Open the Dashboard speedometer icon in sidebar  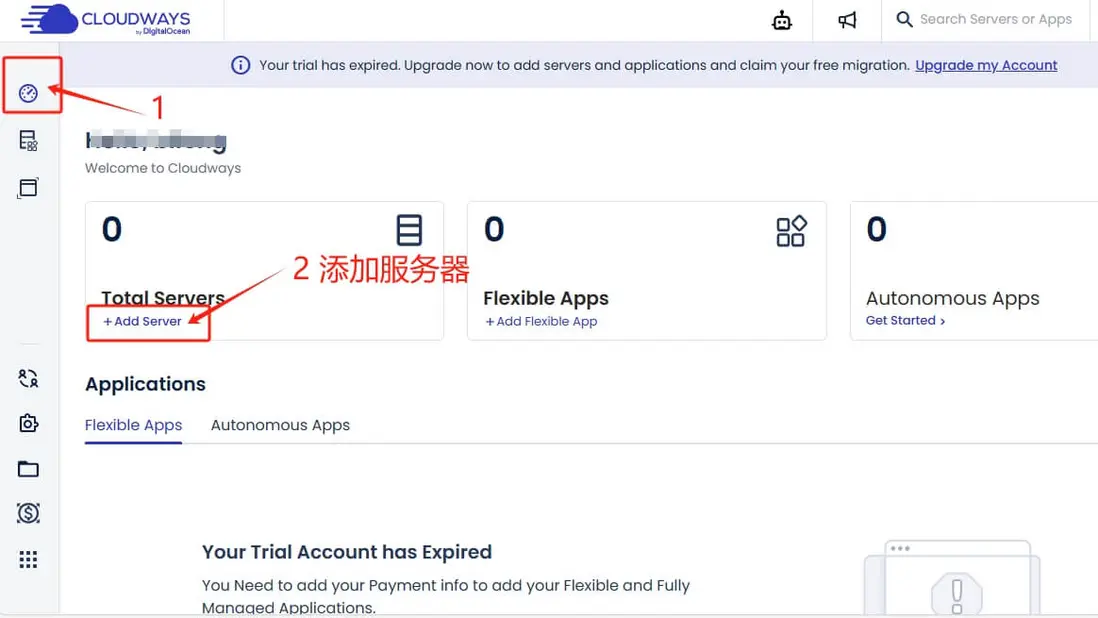pyautogui.click(x=28, y=94)
